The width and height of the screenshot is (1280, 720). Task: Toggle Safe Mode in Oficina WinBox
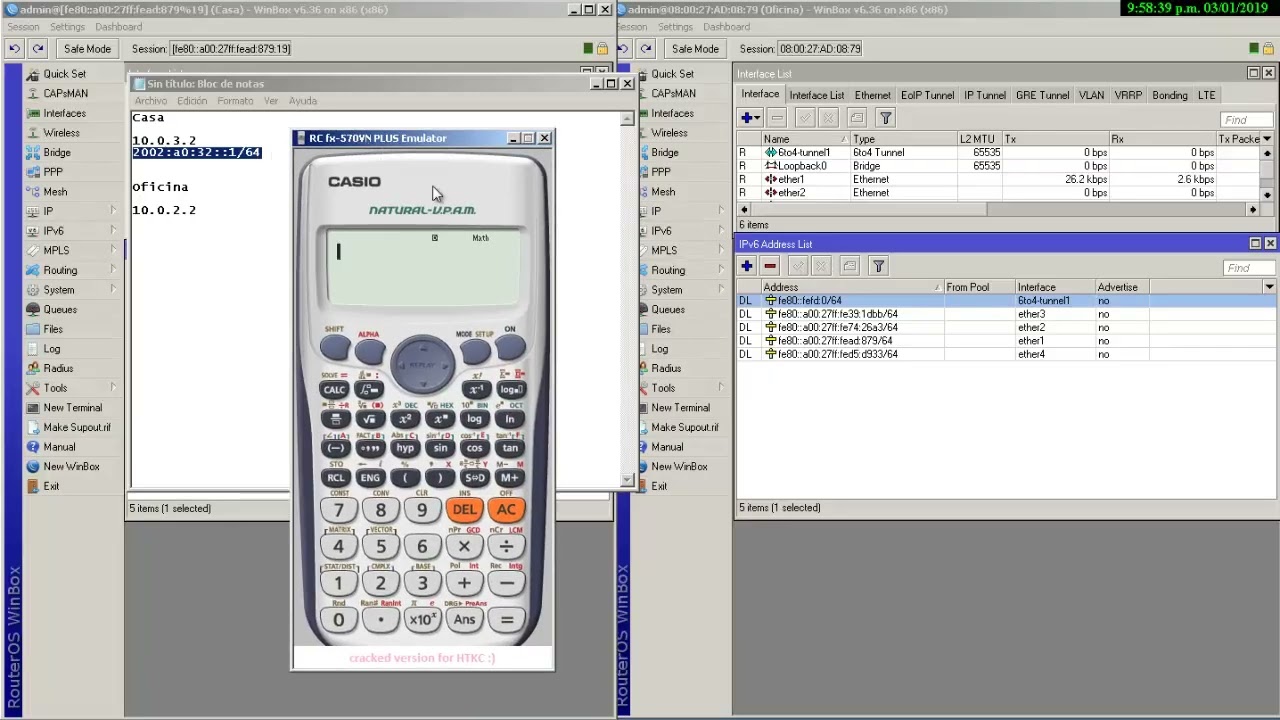(x=695, y=48)
